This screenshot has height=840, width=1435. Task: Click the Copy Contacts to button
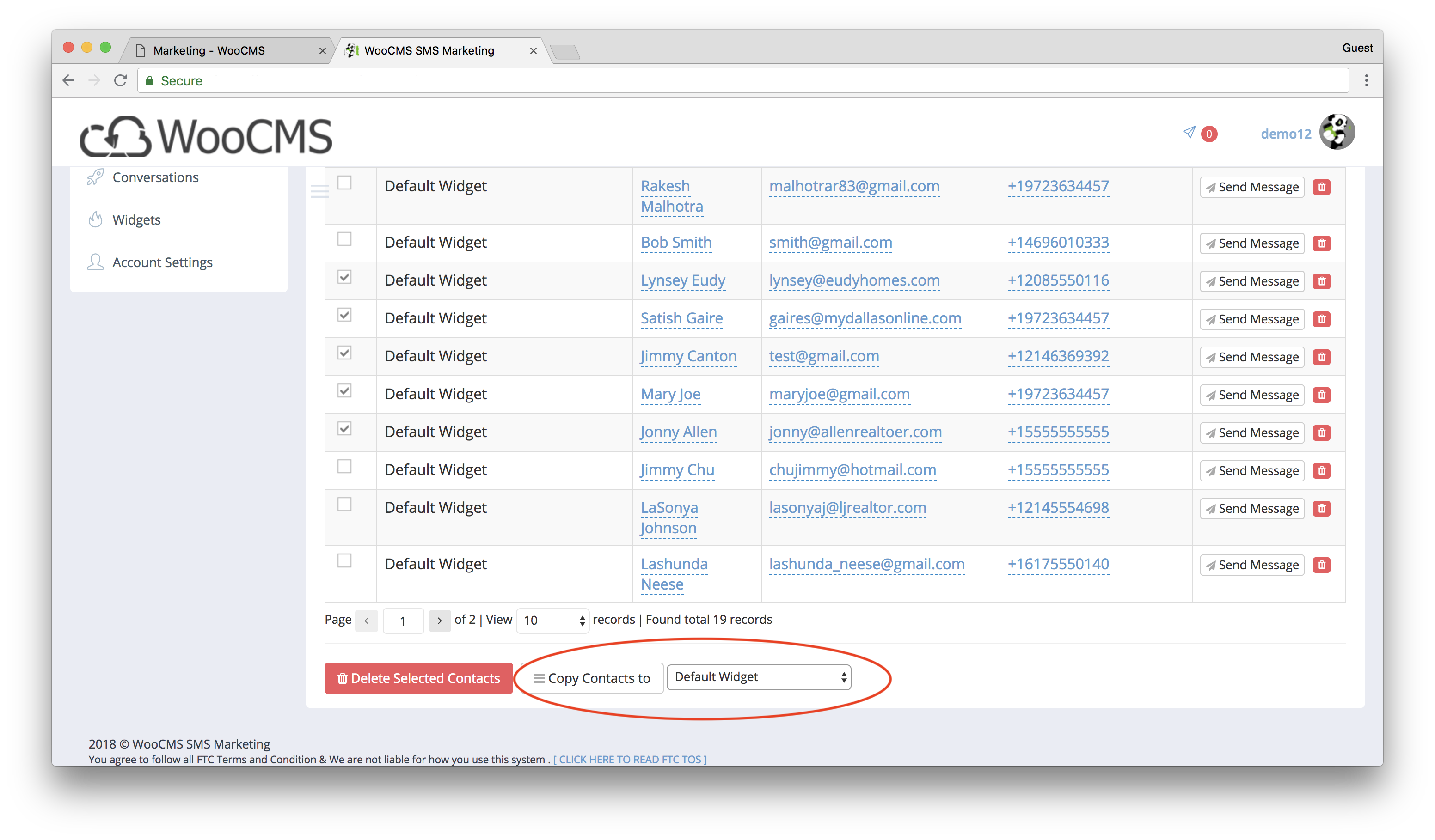[x=592, y=678]
